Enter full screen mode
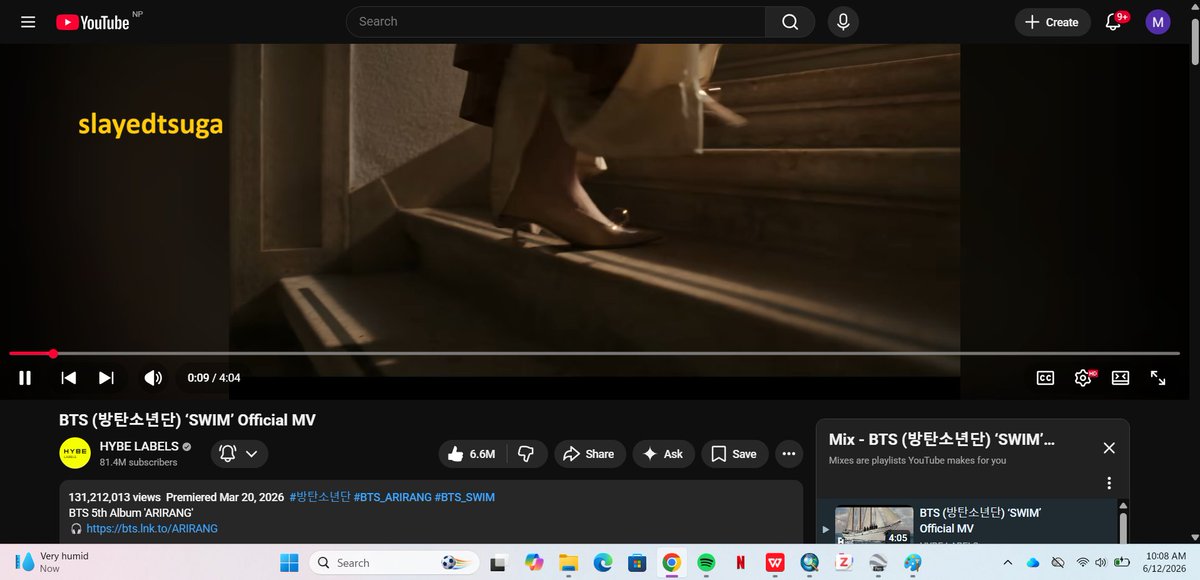The image size is (1200, 580). (1158, 377)
